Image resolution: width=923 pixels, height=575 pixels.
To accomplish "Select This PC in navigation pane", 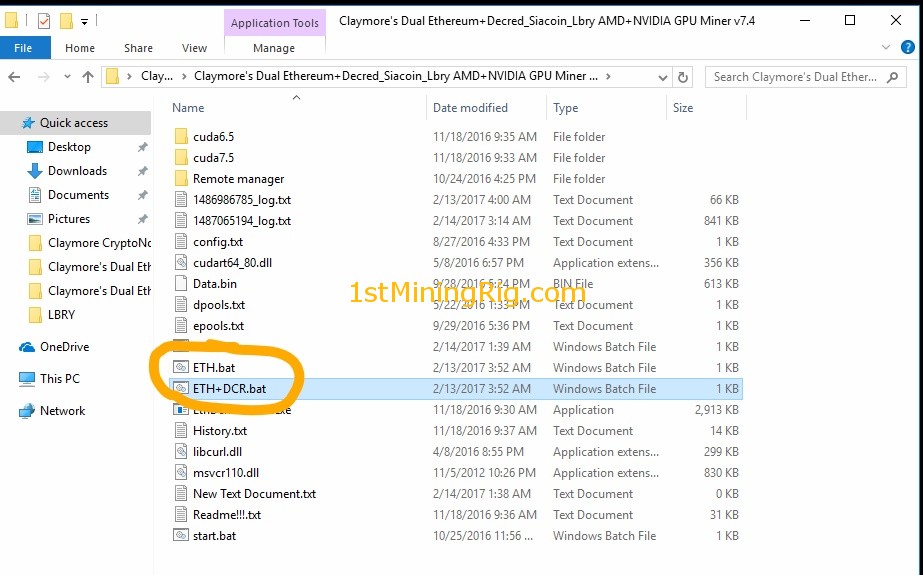I will pyautogui.click(x=59, y=379).
